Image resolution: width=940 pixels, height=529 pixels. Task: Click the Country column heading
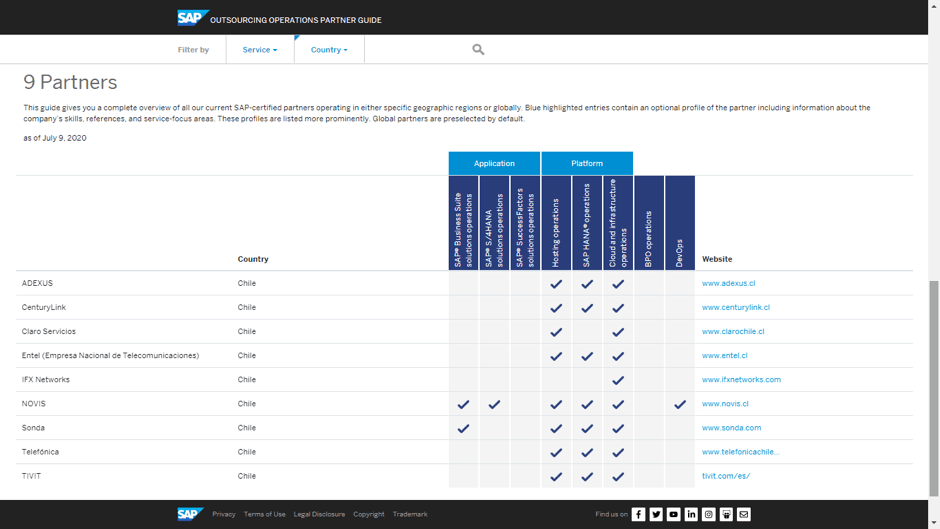click(x=253, y=259)
